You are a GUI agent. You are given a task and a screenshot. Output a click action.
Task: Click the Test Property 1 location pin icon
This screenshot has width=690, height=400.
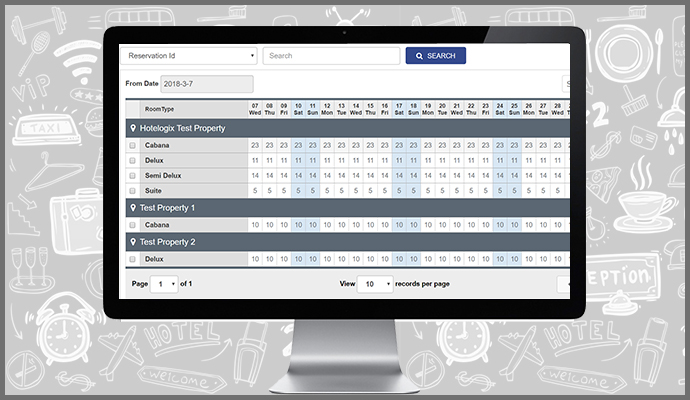coord(133,207)
